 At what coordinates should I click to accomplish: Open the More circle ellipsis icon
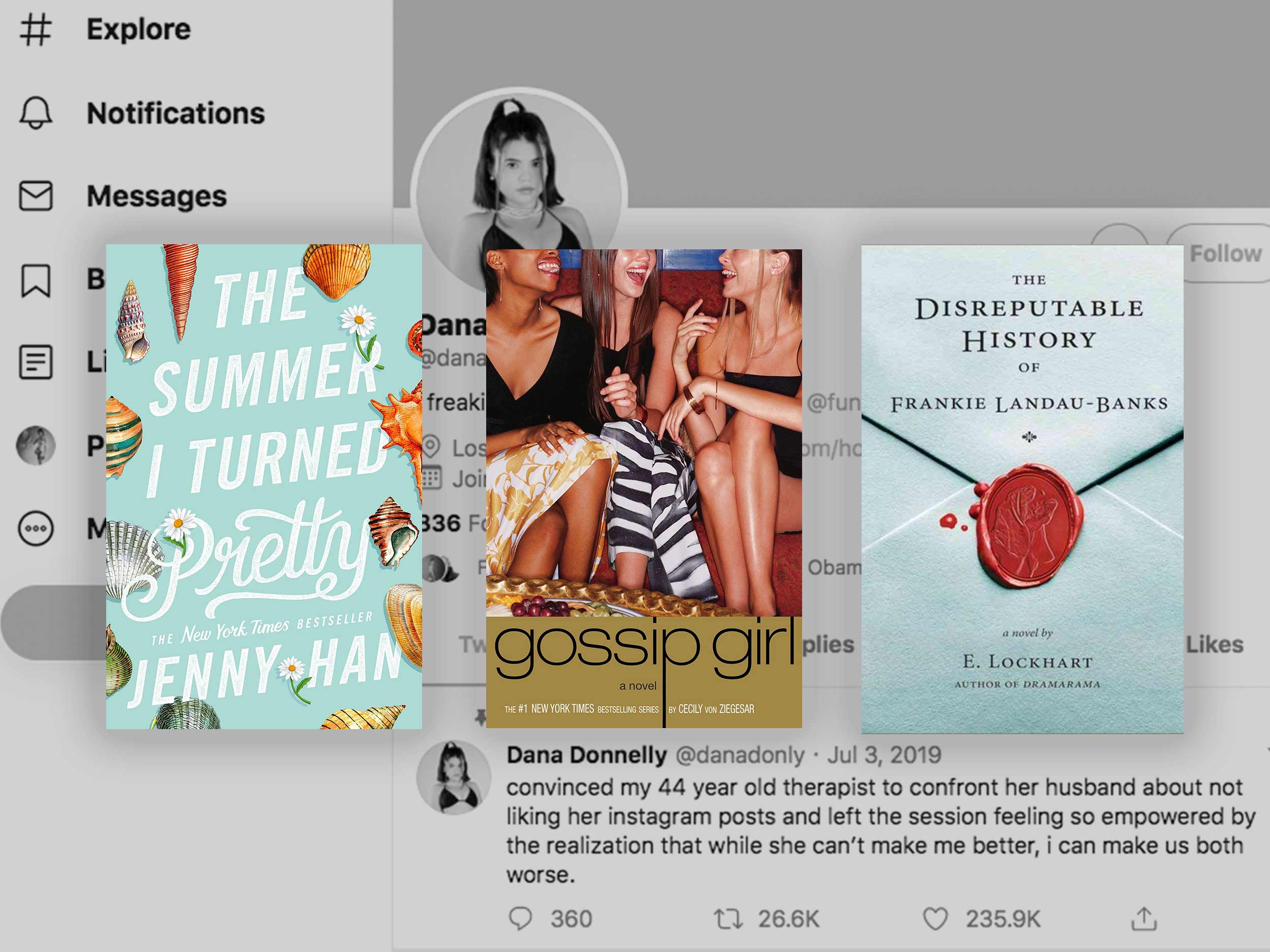pyautogui.click(x=36, y=529)
